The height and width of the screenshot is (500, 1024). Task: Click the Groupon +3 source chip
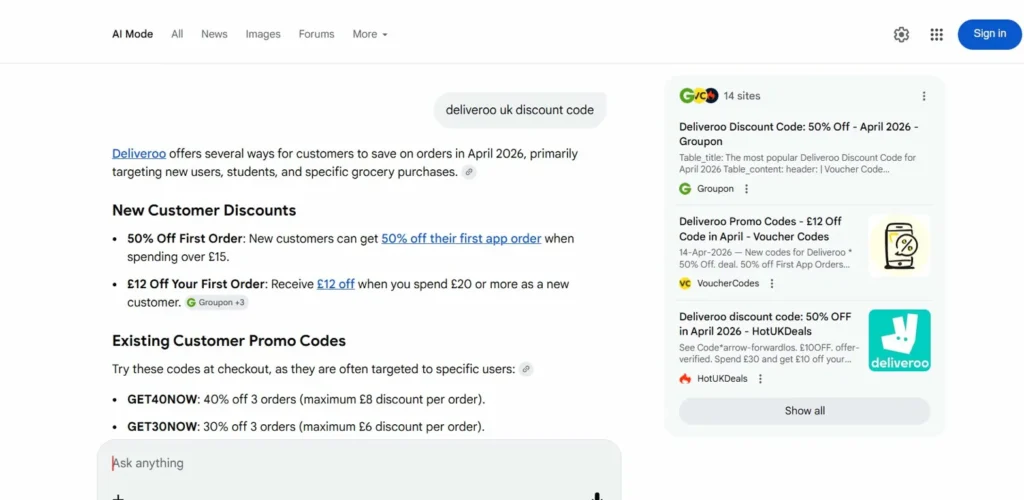216,302
